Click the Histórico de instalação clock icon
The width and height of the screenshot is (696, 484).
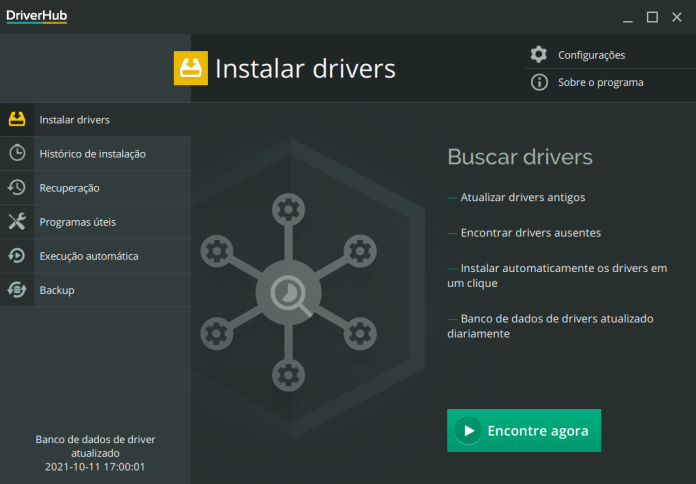pyautogui.click(x=17, y=153)
